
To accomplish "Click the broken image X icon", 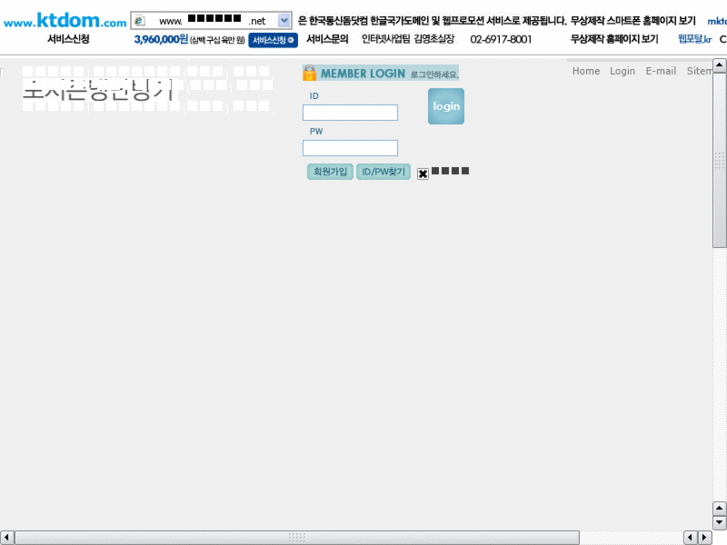I will click(423, 174).
